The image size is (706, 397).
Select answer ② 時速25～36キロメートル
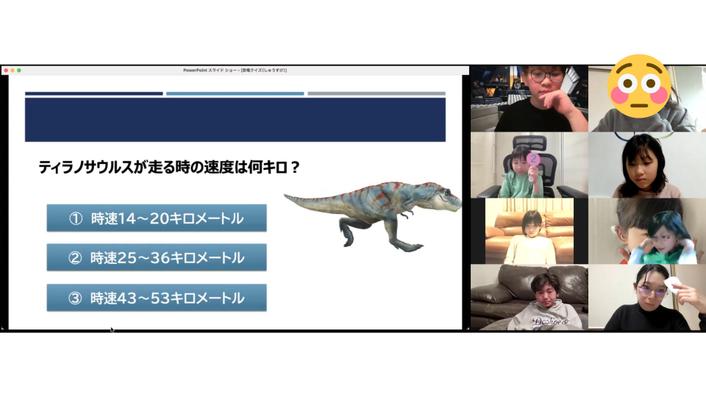[x=156, y=257]
